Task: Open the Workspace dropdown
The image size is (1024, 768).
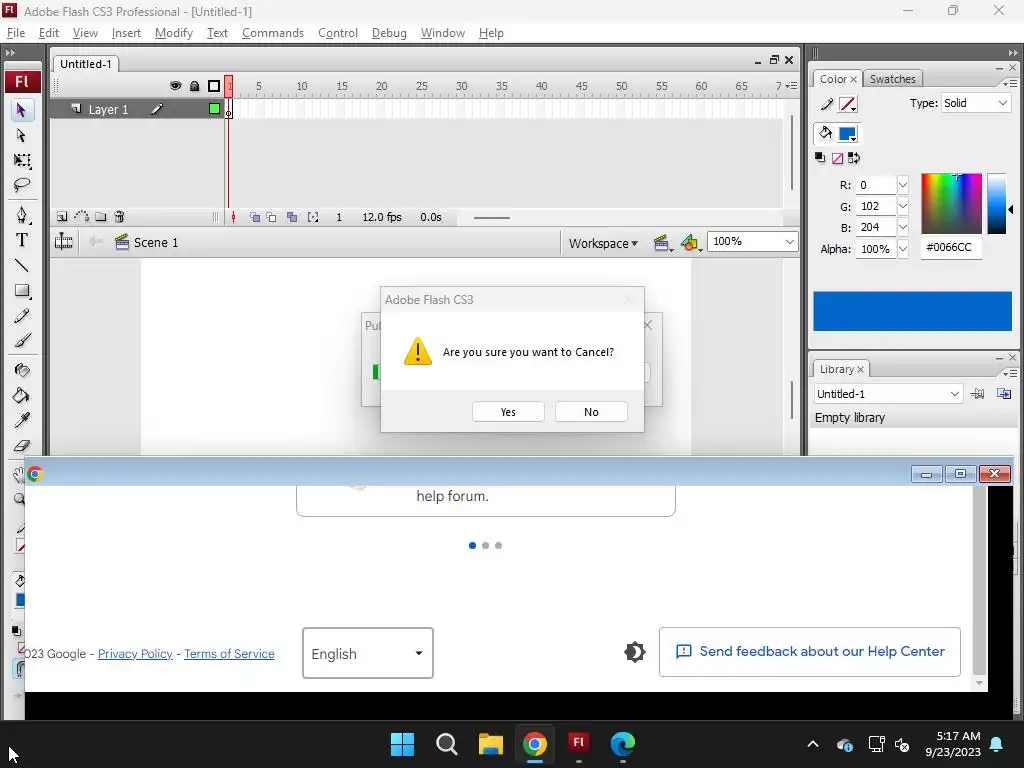Action: 603,243
